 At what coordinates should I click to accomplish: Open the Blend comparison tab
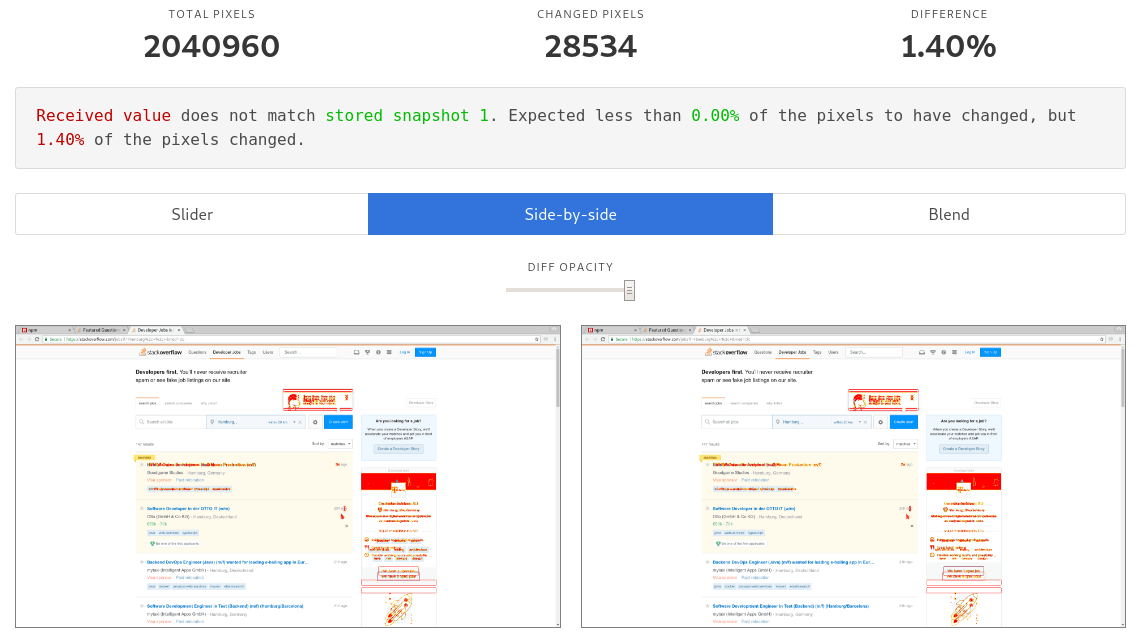click(949, 214)
